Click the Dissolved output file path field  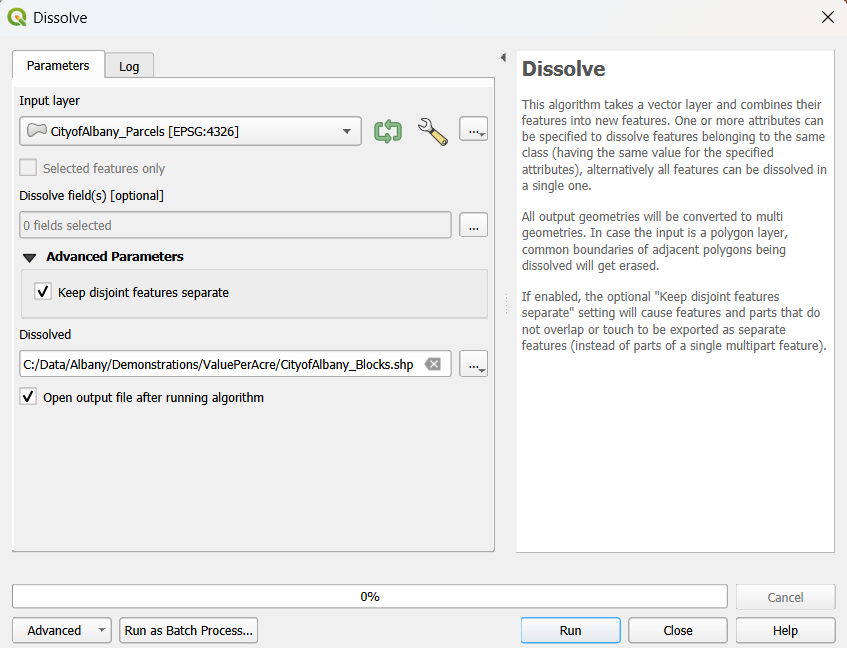[220, 365]
